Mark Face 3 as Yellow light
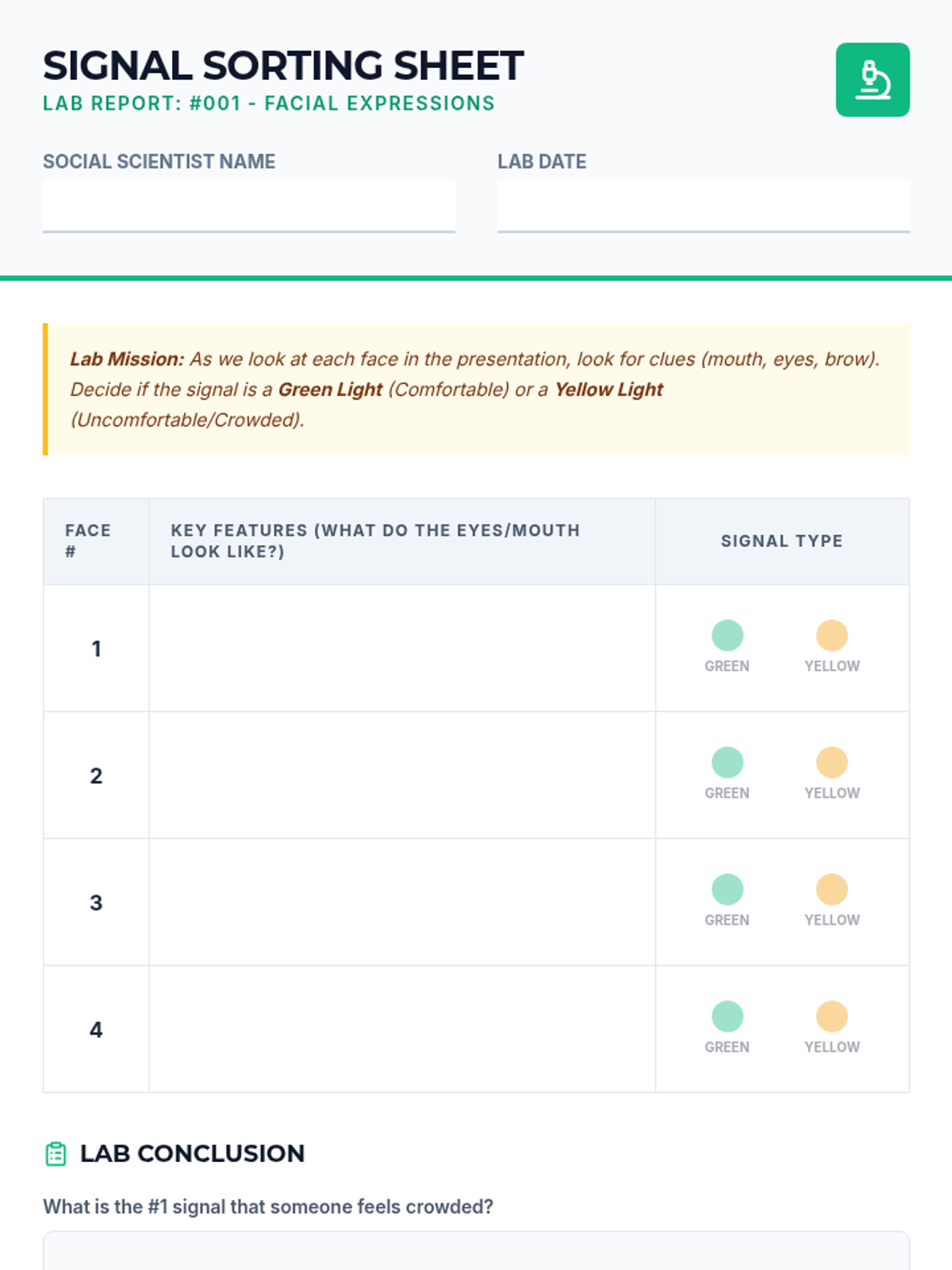The height and width of the screenshot is (1270, 952). tap(831, 890)
